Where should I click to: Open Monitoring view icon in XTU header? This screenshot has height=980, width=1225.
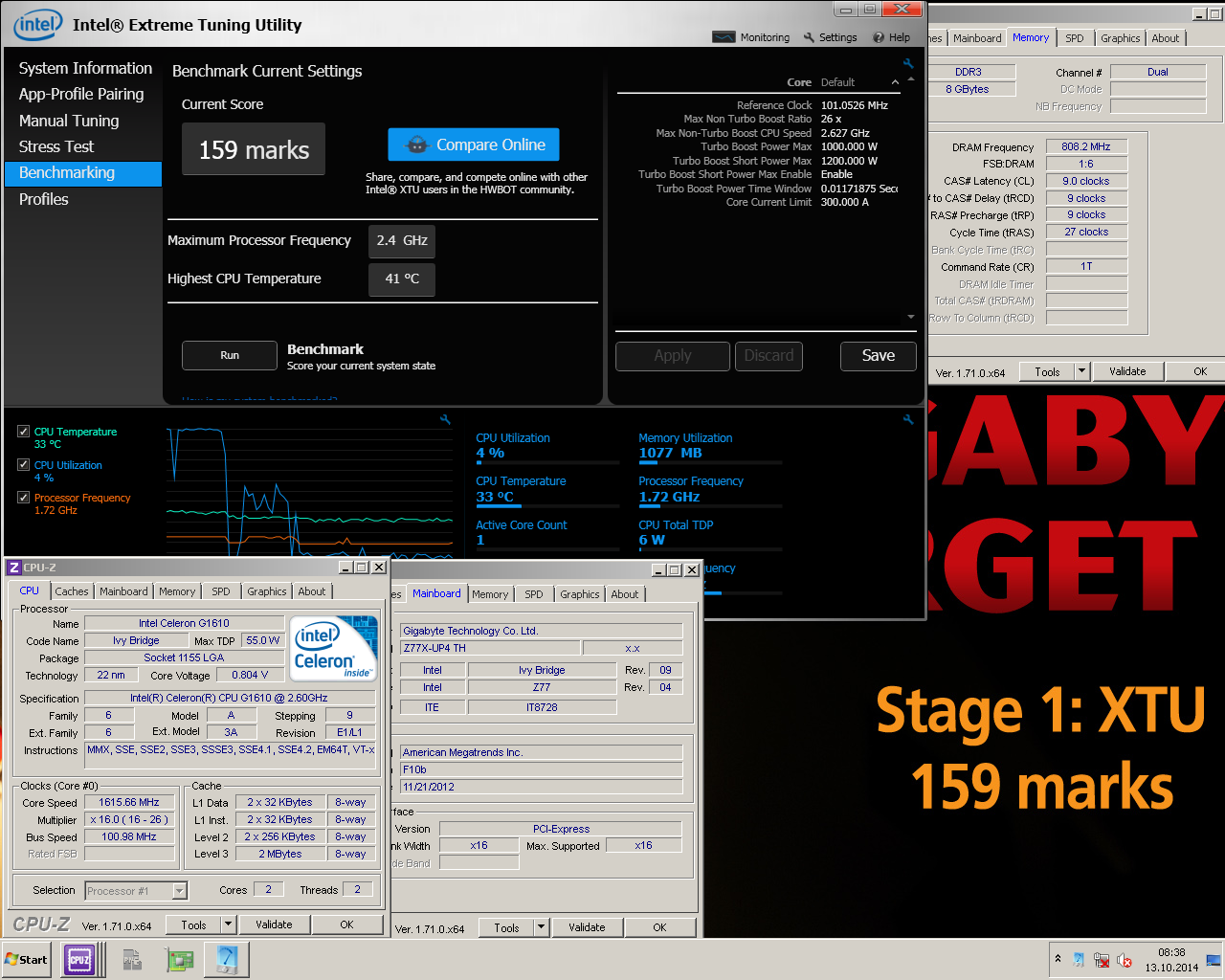(724, 37)
